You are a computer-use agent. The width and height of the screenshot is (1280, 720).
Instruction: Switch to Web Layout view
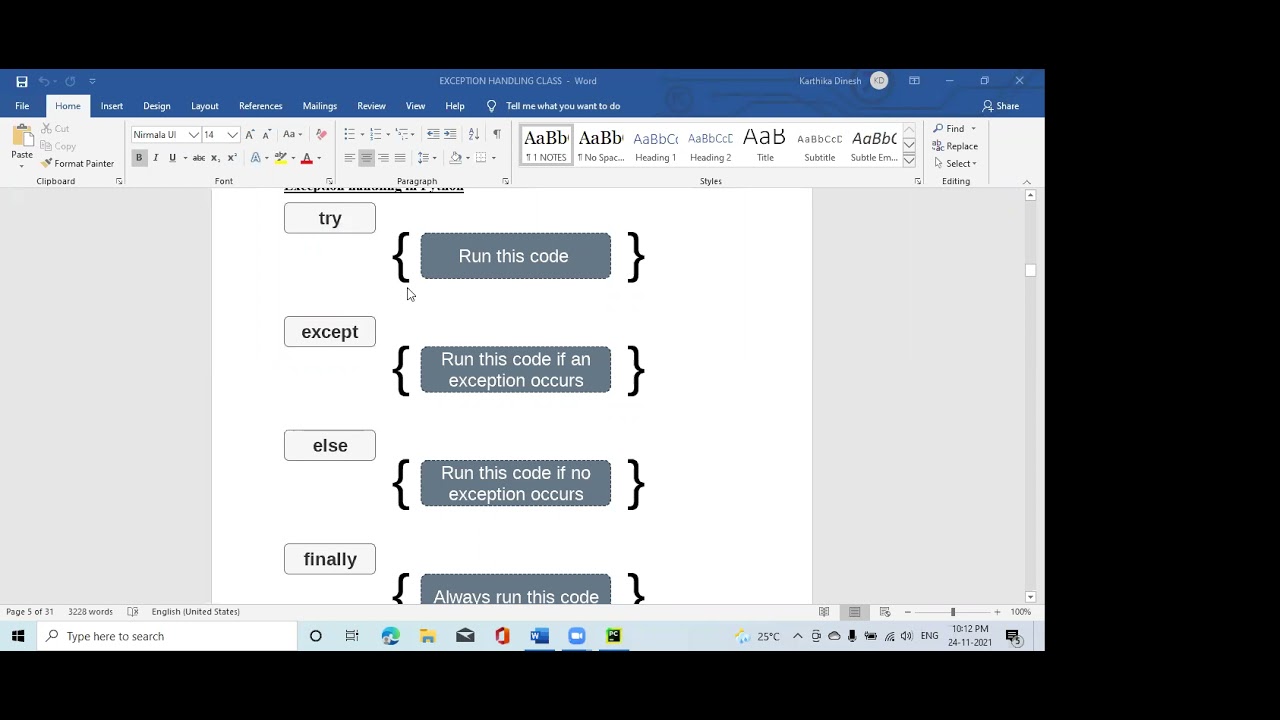point(885,612)
